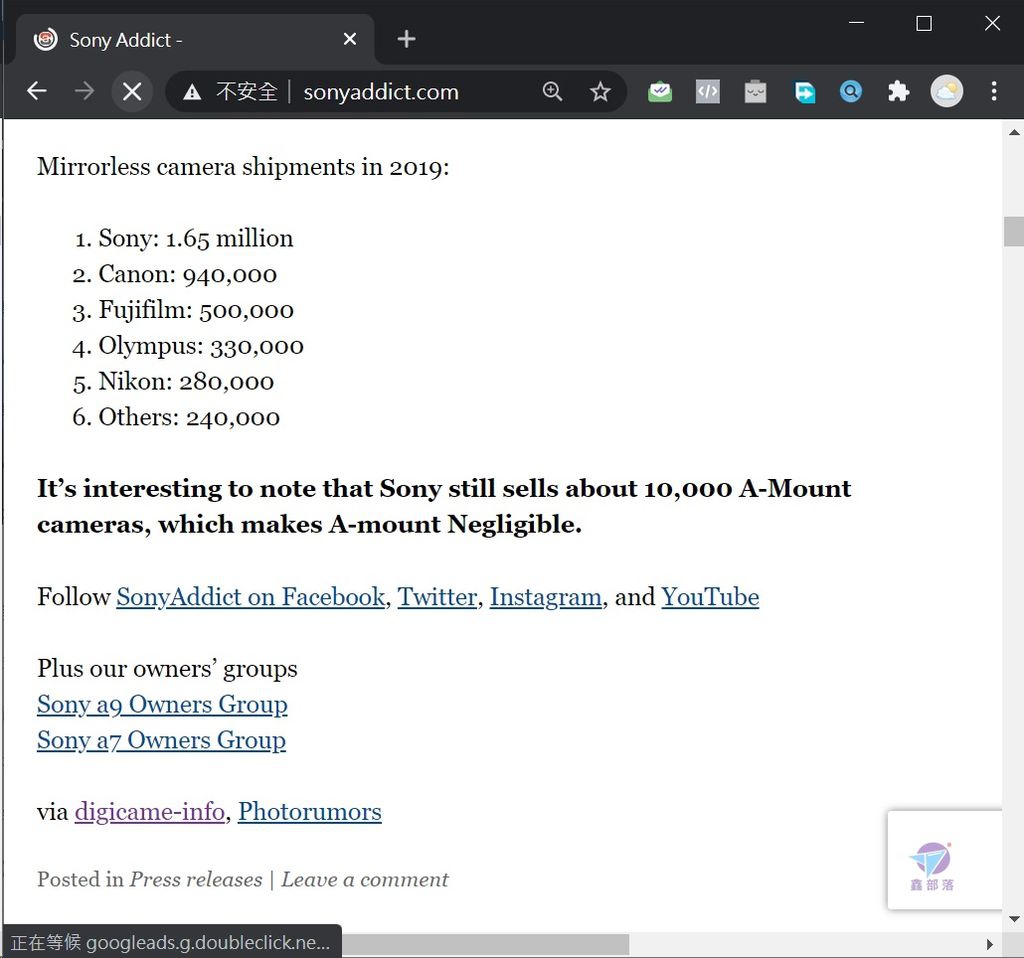The image size is (1024, 958).
Task: Click the text 'Fujifilm: 500,000'
Action: pos(196,310)
